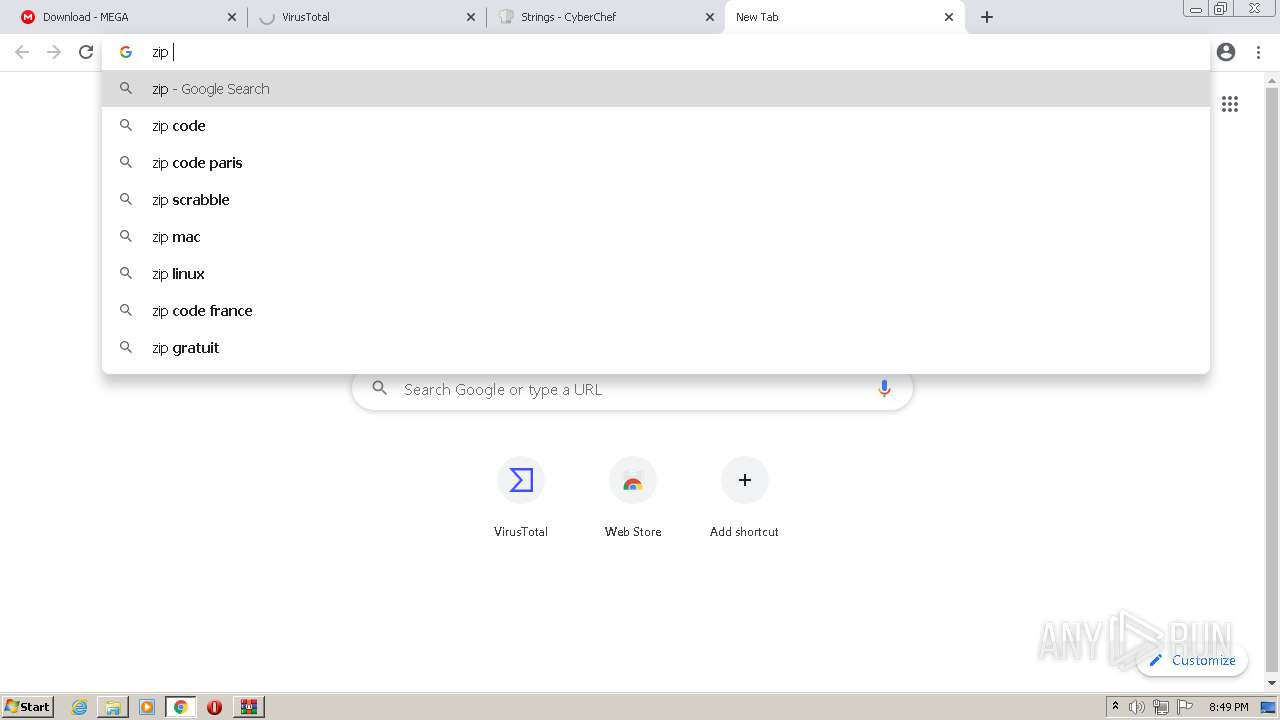Open the Windows Start menu

[x=28, y=706]
